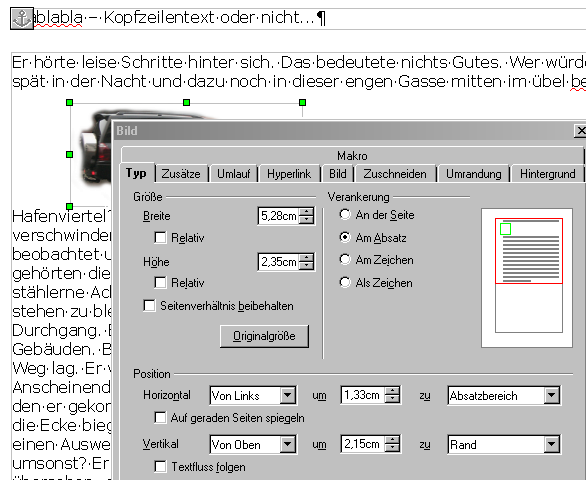
Task: Click the Vertikal offset 2,15cm field
Action: coord(363,444)
